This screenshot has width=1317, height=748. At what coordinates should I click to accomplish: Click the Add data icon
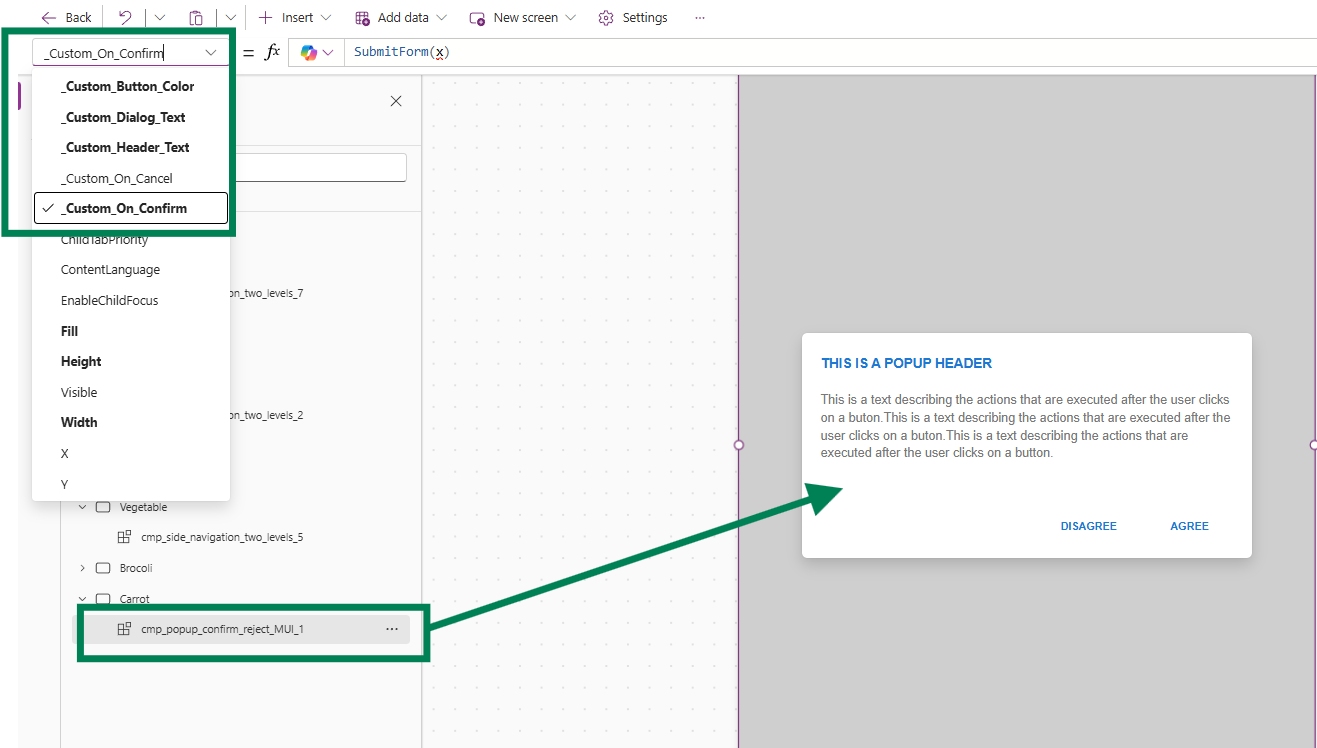pyautogui.click(x=362, y=18)
